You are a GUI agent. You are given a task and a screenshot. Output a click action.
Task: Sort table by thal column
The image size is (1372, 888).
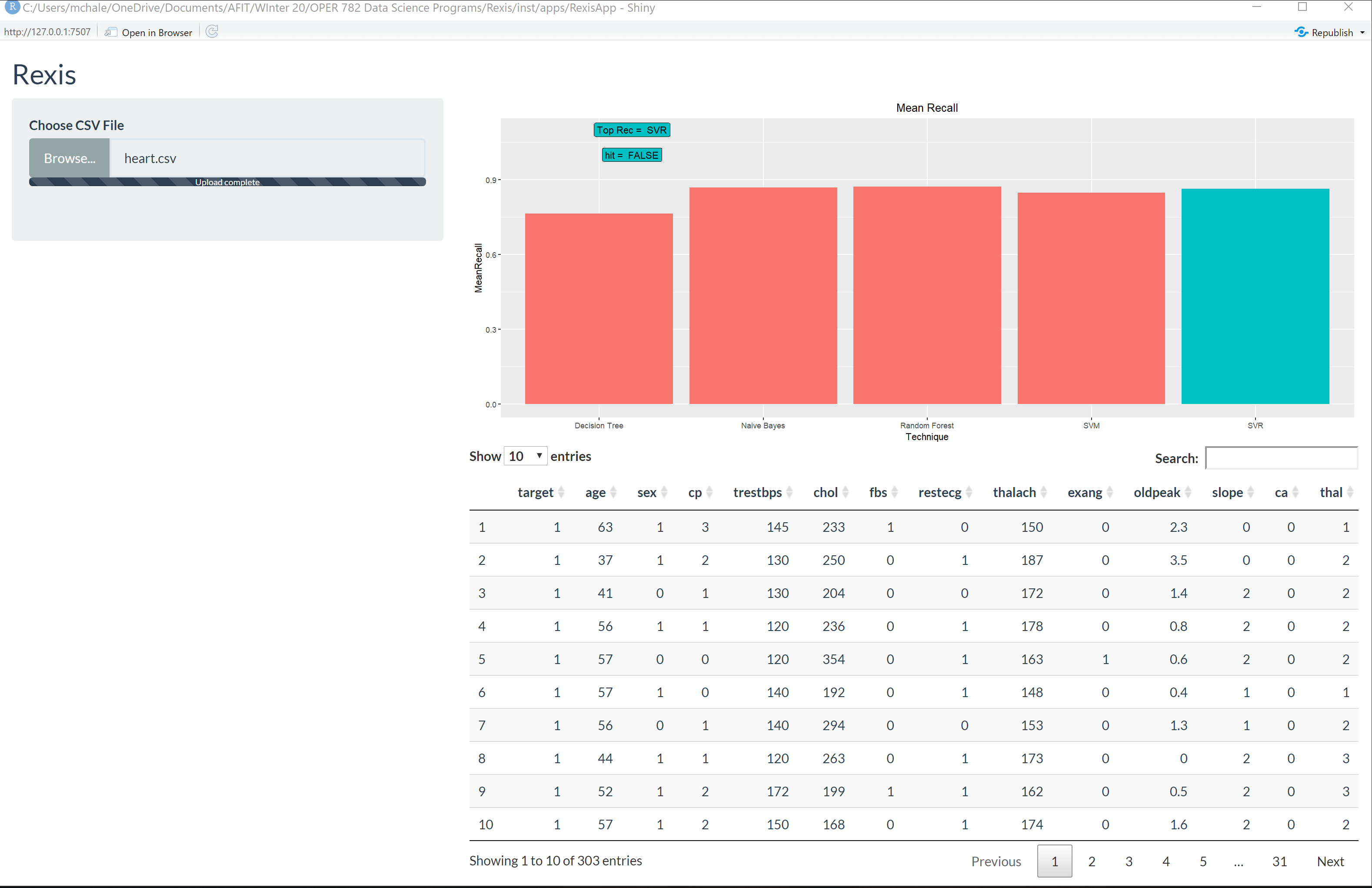pyautogui.click(x=1336, y=492)
